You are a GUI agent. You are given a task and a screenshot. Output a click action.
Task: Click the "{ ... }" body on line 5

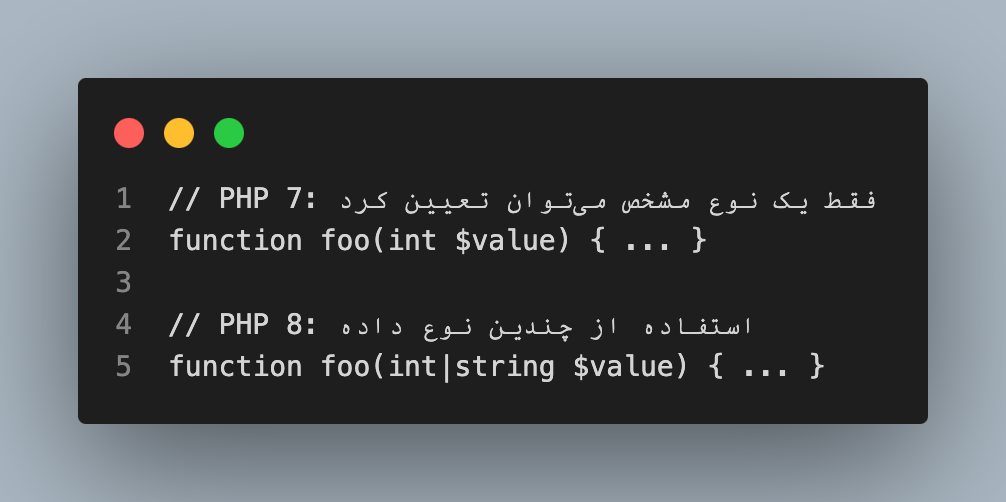click(767, 367)
